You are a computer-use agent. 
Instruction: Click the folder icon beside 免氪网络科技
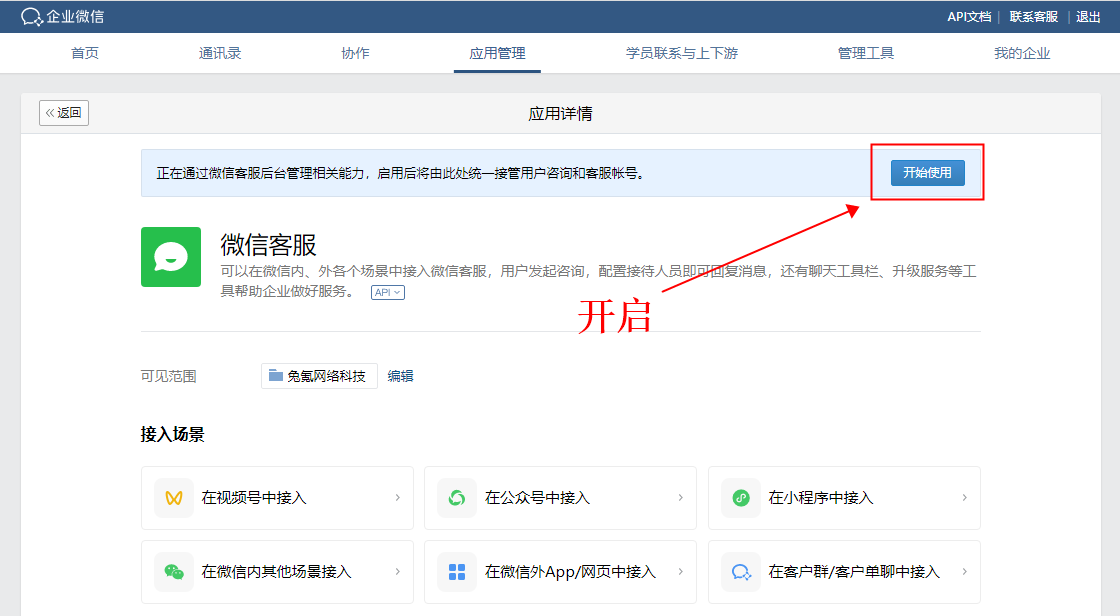[276, 375]
